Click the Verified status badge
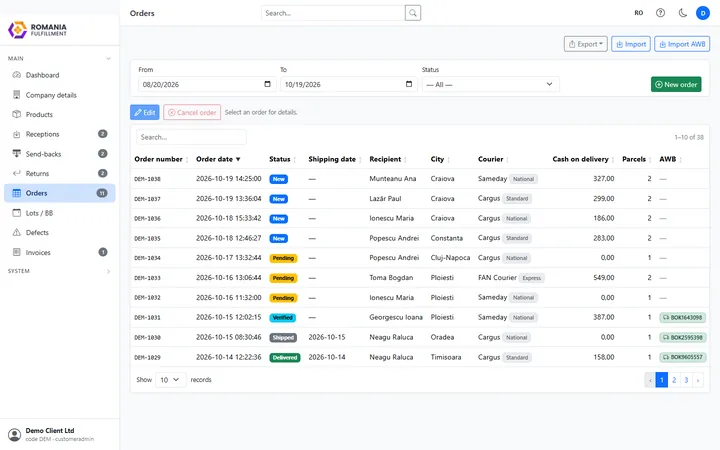This screenshot has height=450, width=720. [x=282, y=318]
